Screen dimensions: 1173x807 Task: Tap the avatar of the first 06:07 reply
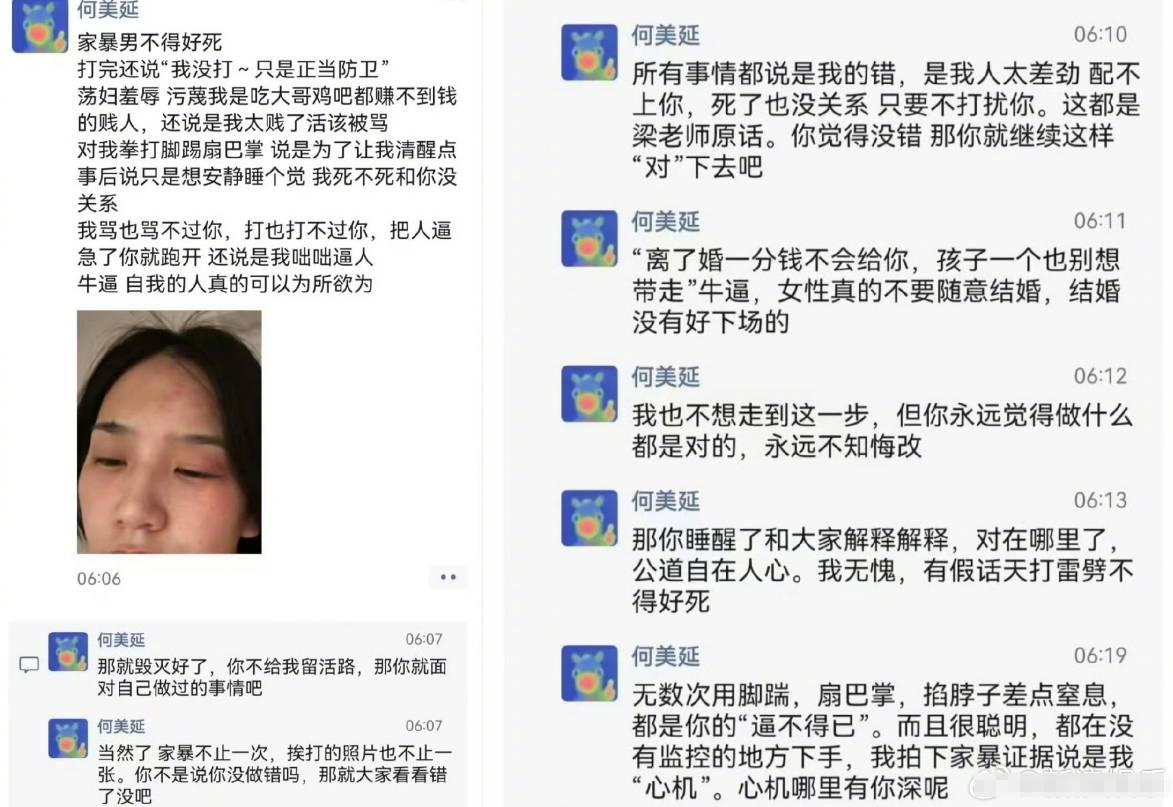click(x=68, y=651)
